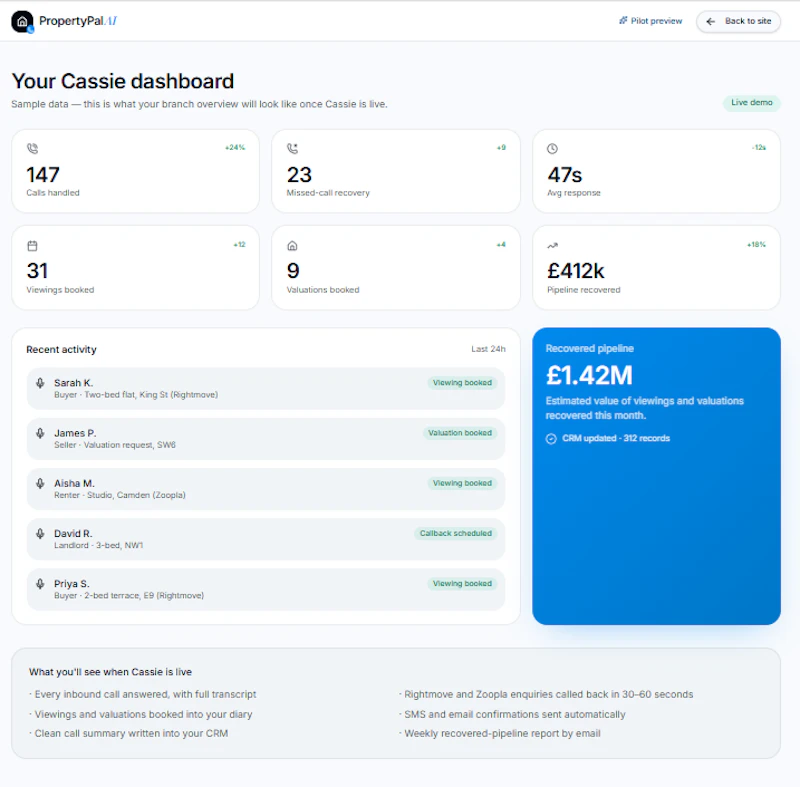The height and width of the screenshot is (787, 800).
Task: Click the microphone icon beside James P.
Action: pyautogui.click(x=40, y=433)
